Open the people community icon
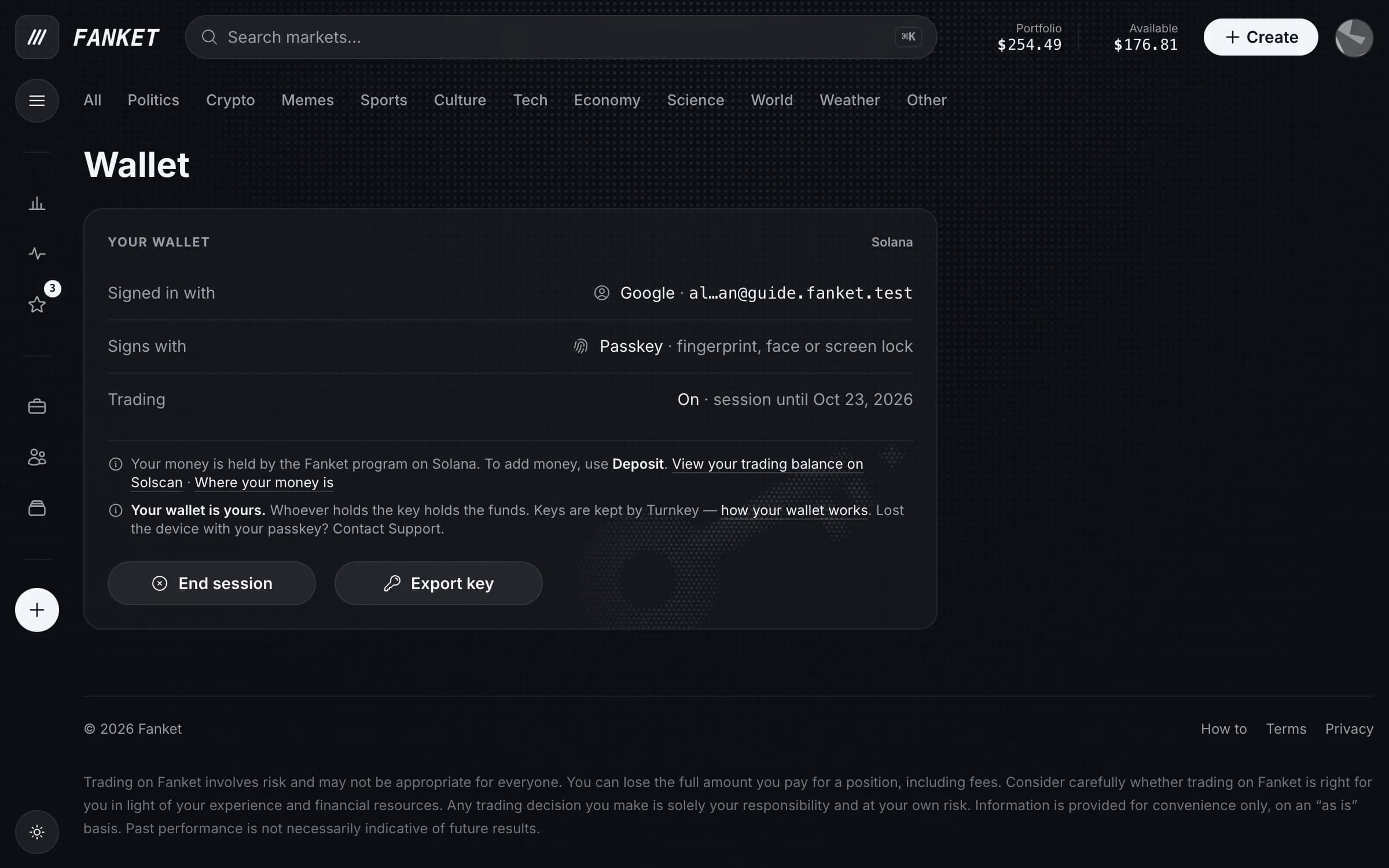This screenshot has width=1389, height=868. 36,457
